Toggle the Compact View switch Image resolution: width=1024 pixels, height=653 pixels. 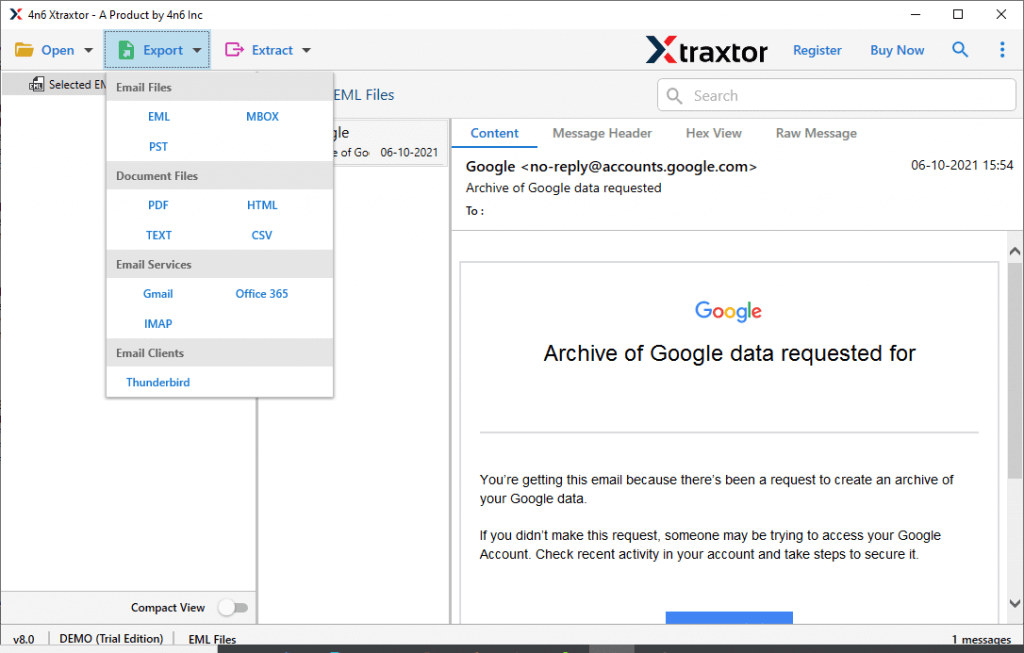[x=233, y=608]
